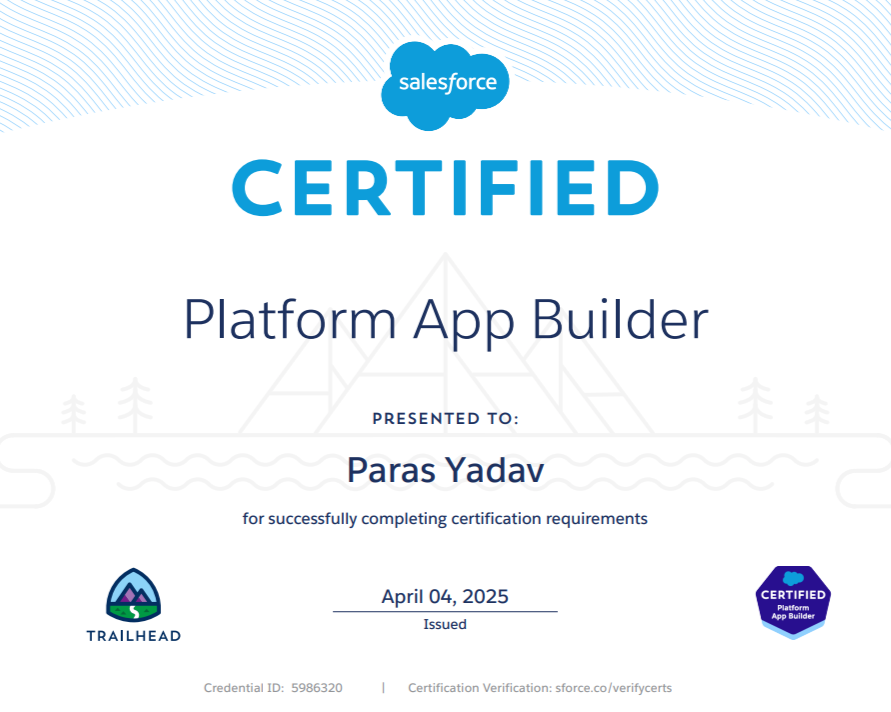
Task: Select the April 04, 2025 date
Action: pyautogui.click(x=445, y=597)
